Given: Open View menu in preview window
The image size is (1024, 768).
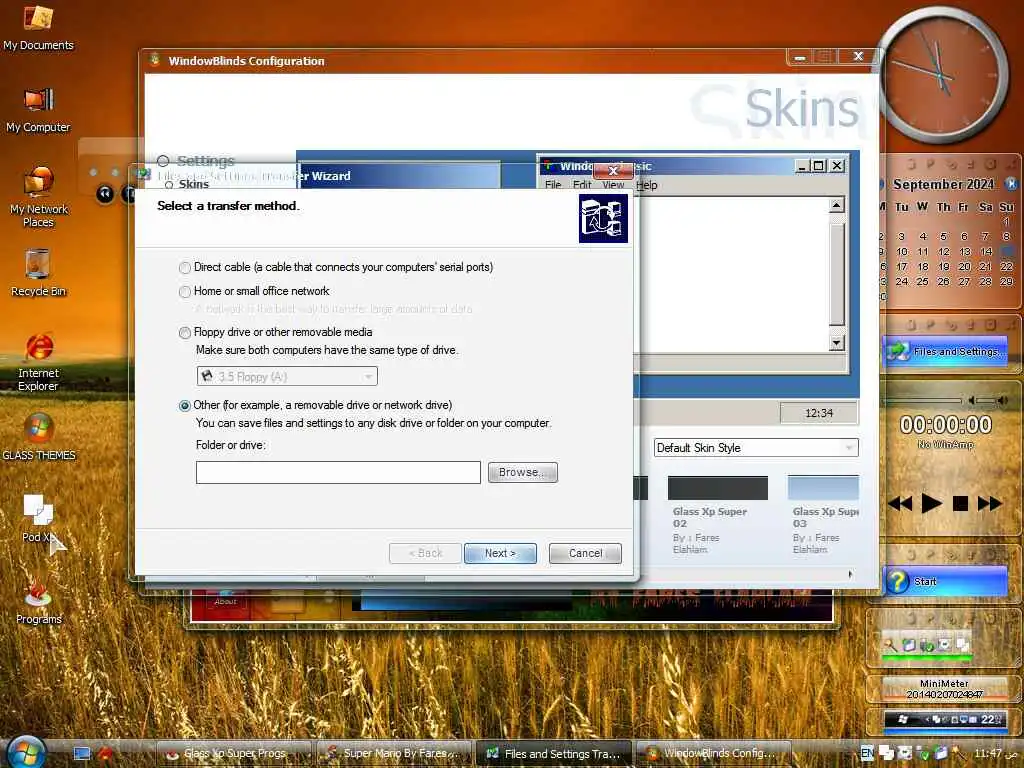Looking at the screenshot, I should (x=613, y=185).
